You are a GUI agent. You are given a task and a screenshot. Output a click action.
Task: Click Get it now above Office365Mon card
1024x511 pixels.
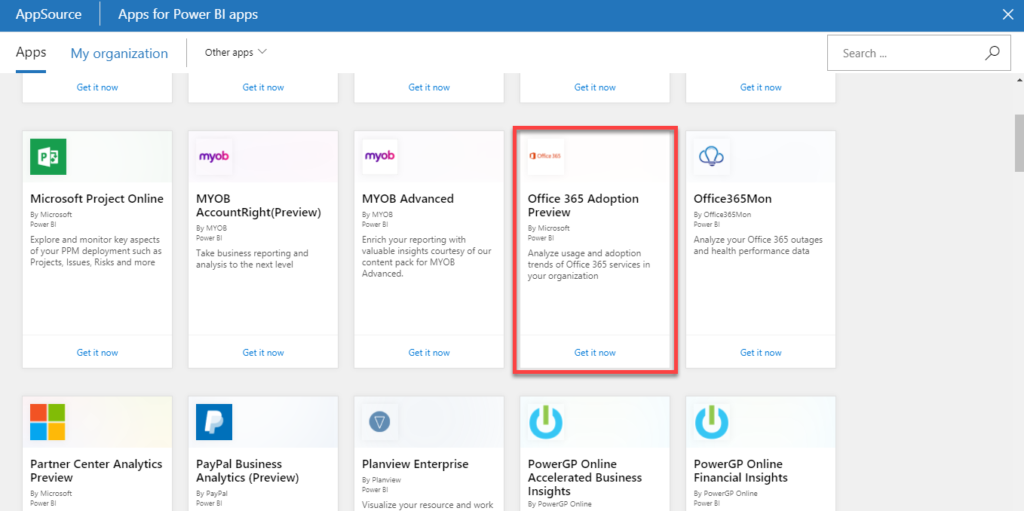[x=761, y=87]
